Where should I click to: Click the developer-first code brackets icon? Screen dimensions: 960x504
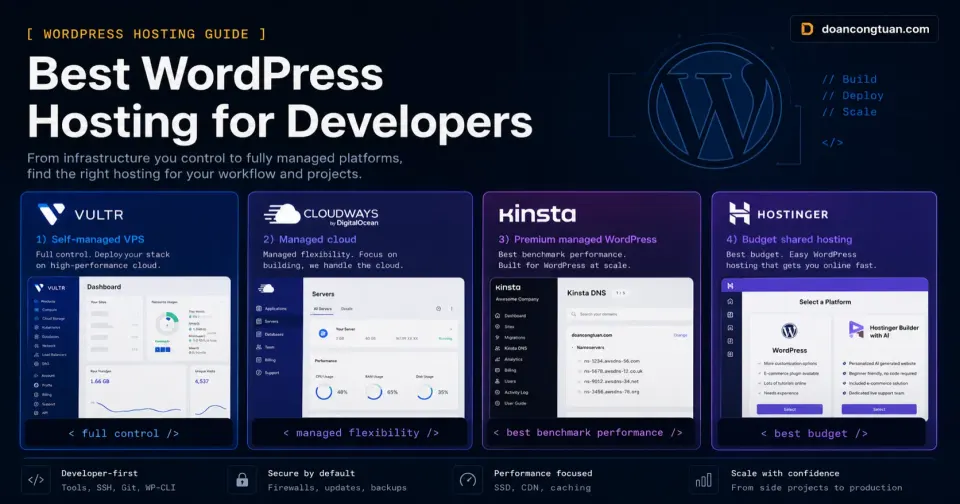coord(36,480)
